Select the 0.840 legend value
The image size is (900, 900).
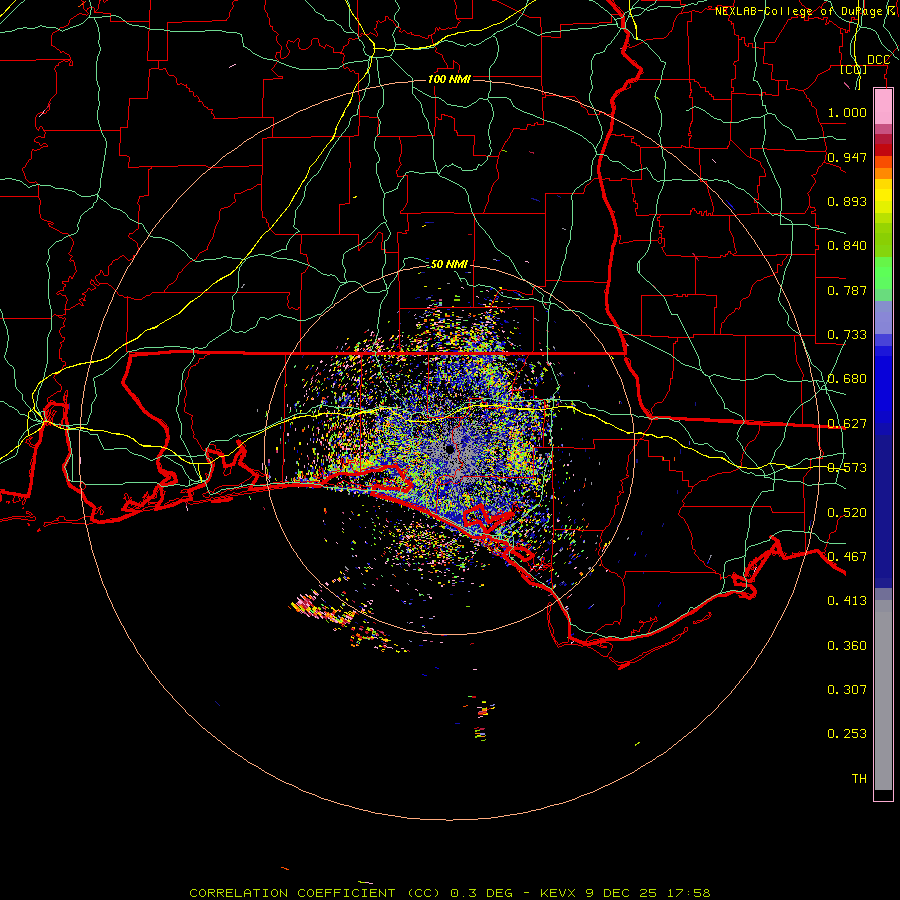847,246
